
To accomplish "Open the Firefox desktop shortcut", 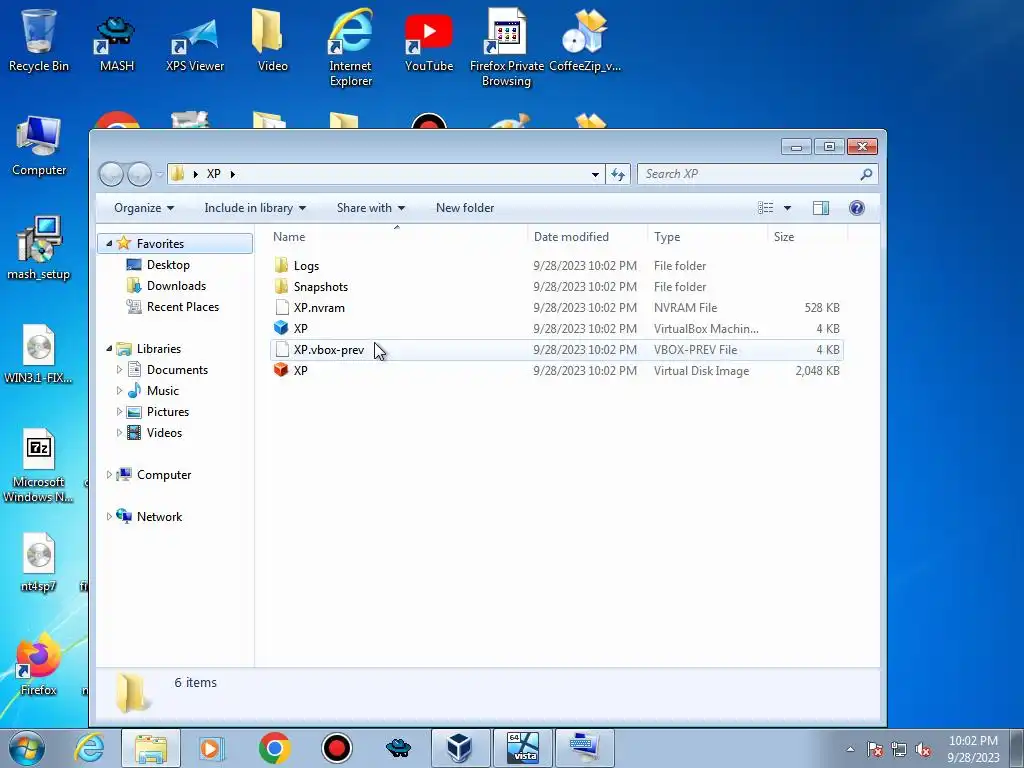I will pyautogui.click(x=39, y=663).
